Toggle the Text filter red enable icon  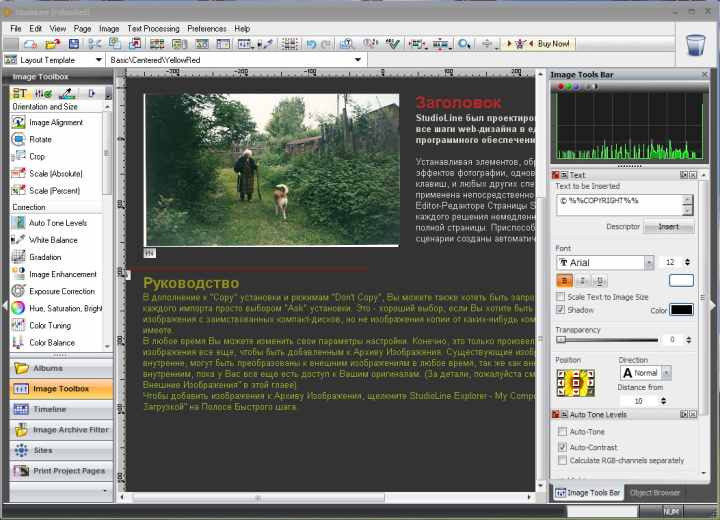pos(556,175)
